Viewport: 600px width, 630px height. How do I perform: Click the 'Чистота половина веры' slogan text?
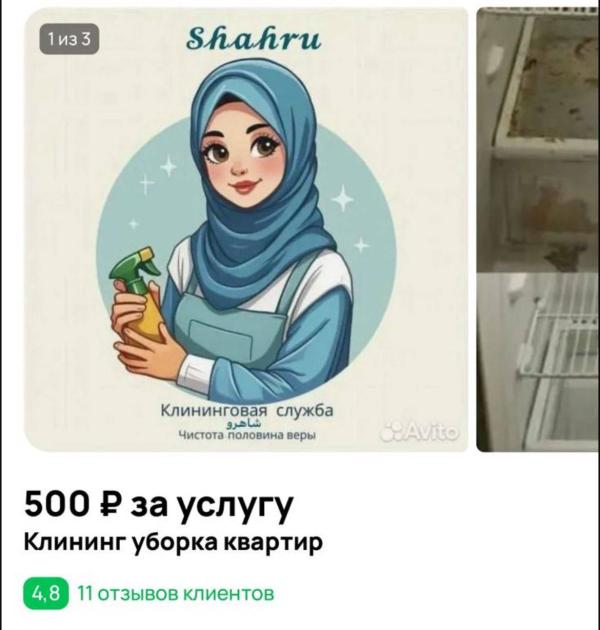pyautogui.click(x=247, y=435)
